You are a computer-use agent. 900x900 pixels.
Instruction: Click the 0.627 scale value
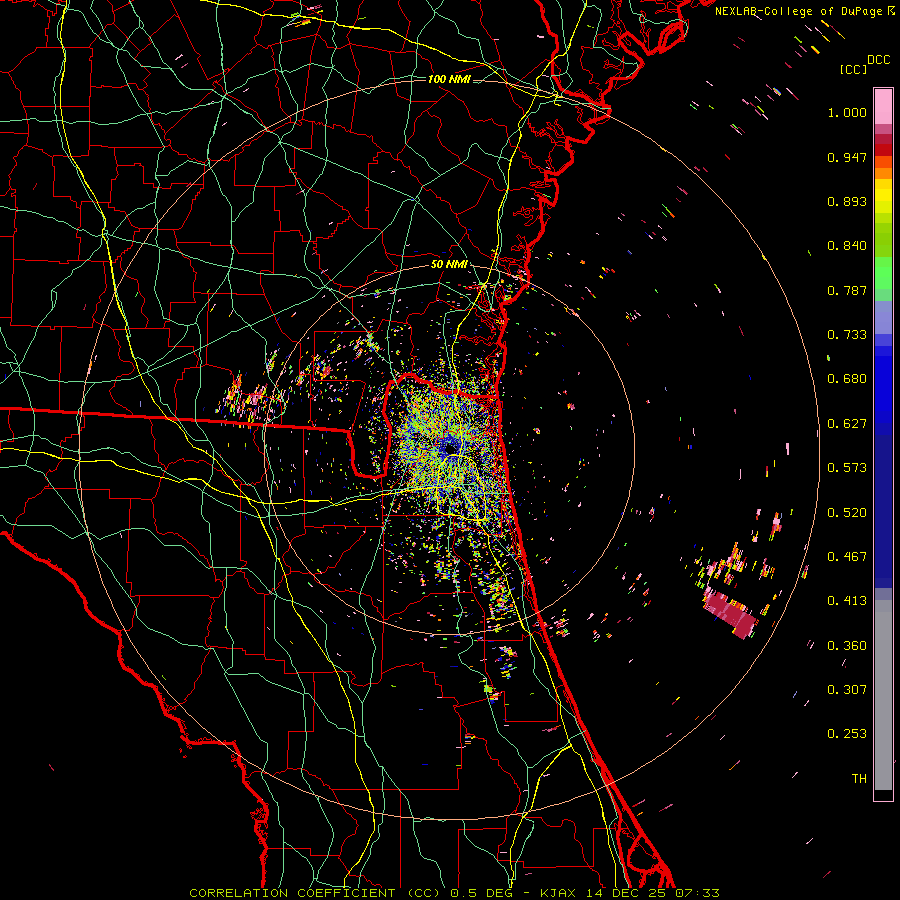(847, 424)
